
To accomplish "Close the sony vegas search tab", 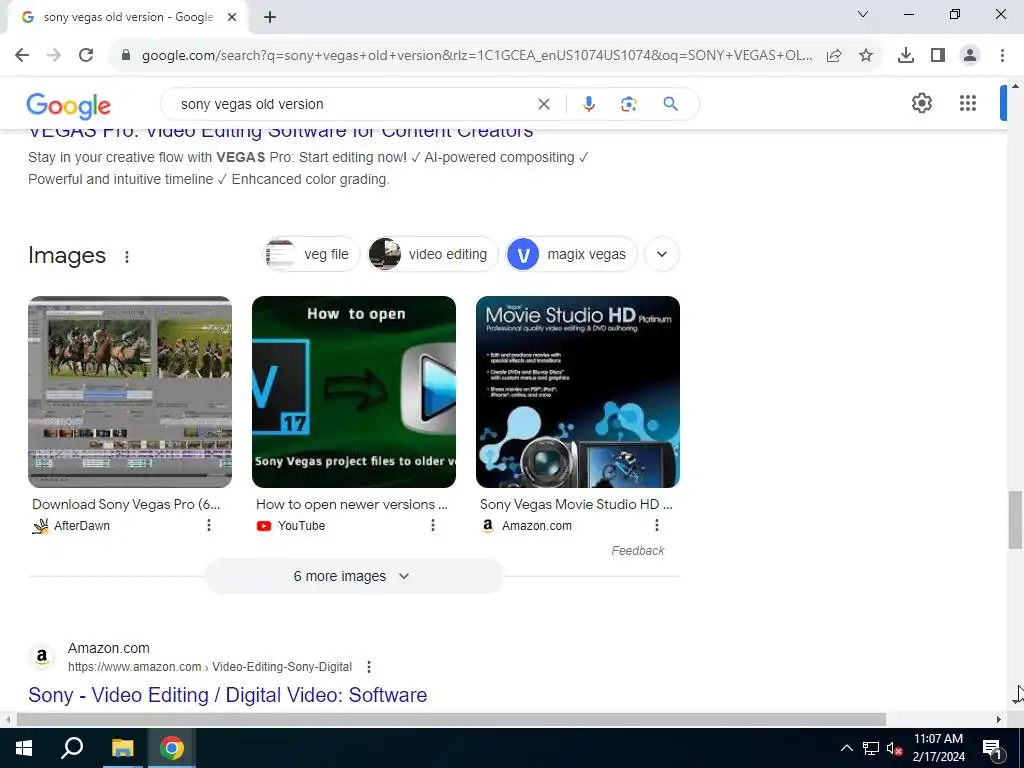I will point(232,17).
